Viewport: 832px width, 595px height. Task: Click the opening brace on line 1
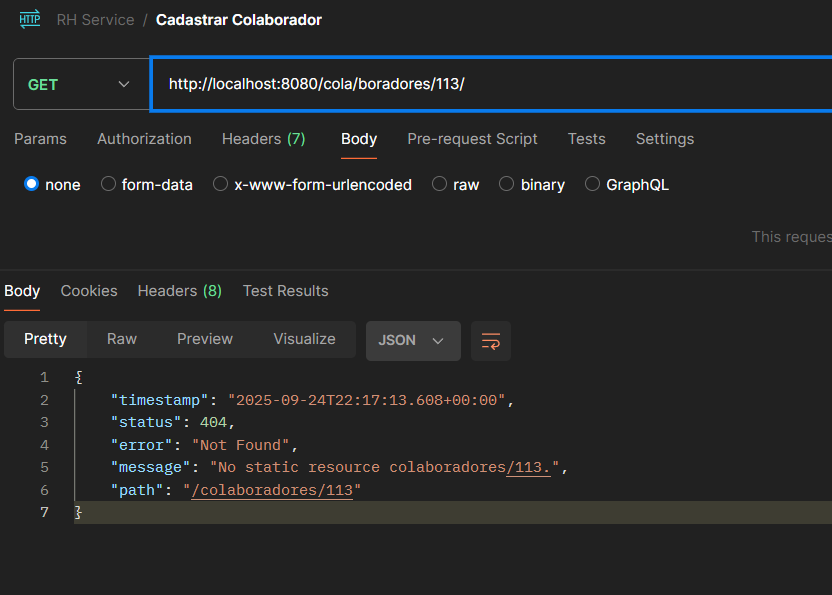(79, 377)
